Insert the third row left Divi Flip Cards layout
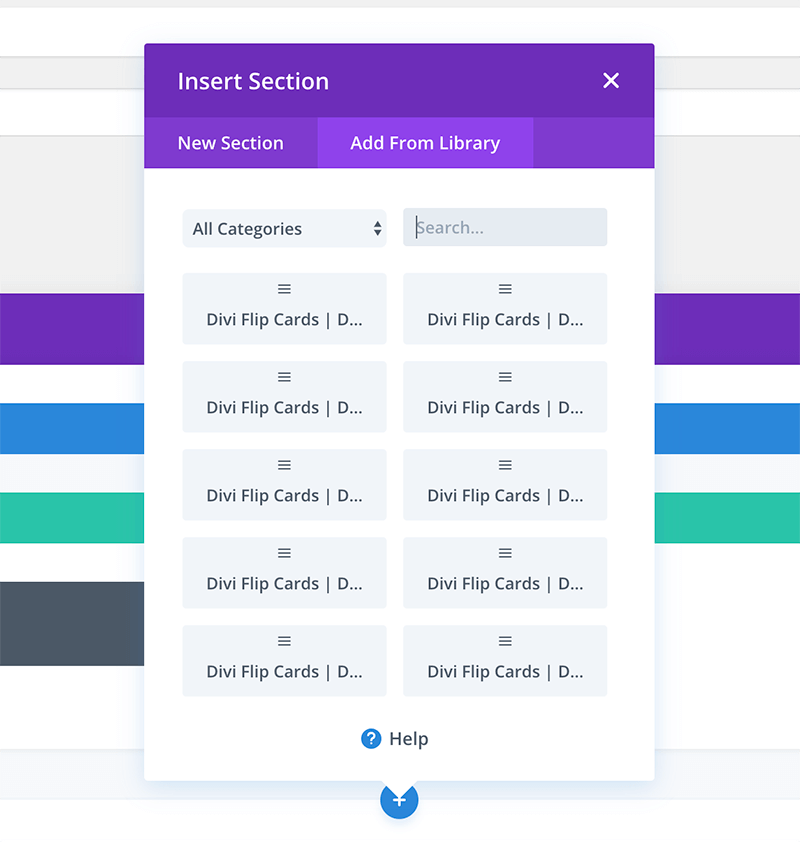This screenshot has height=842, width=800. [285, 485]
